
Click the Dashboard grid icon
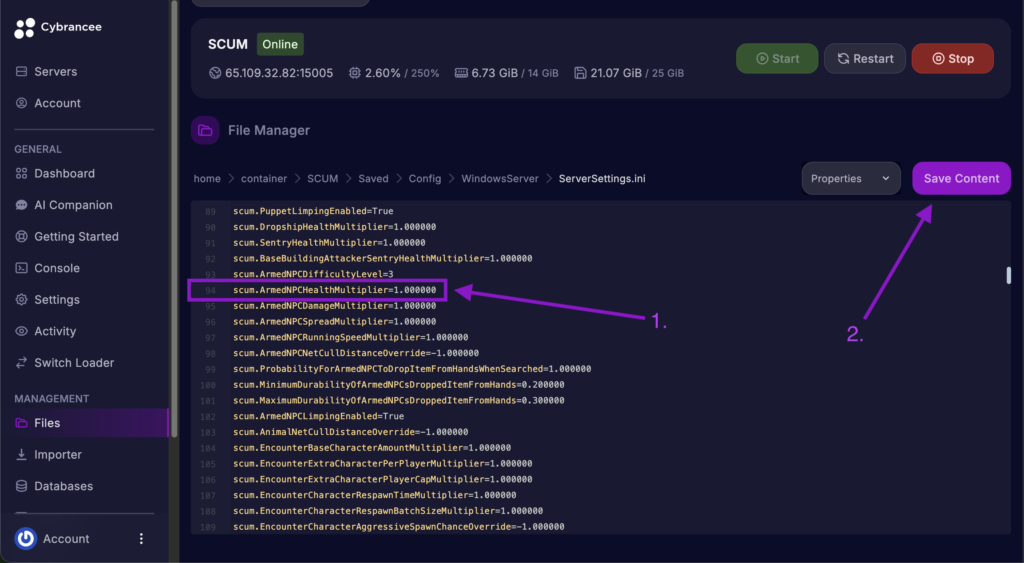click(x=22, y=173)
